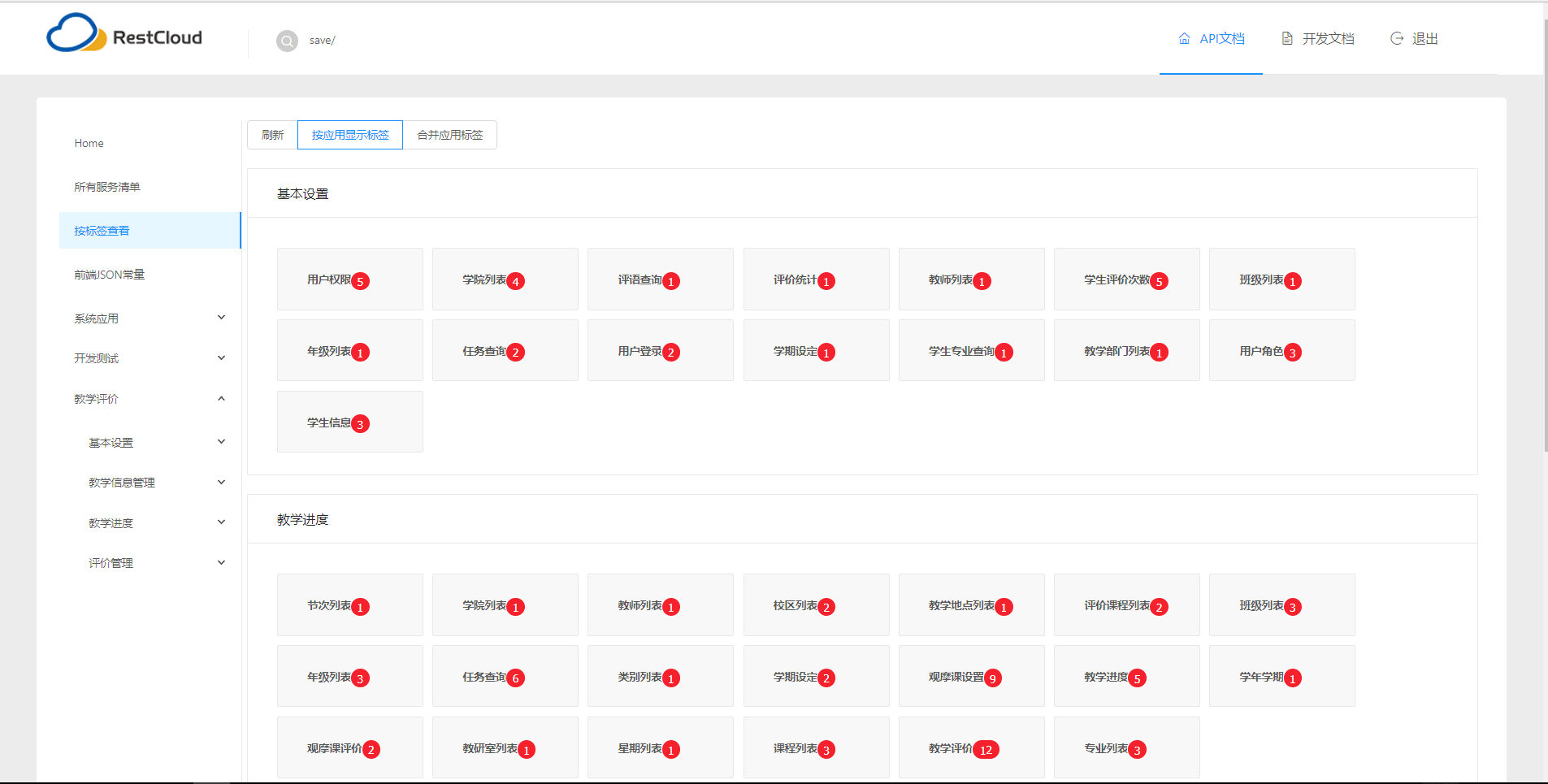Open the API文档 tab
The image size is (1548, 784).
(1211, 38)
